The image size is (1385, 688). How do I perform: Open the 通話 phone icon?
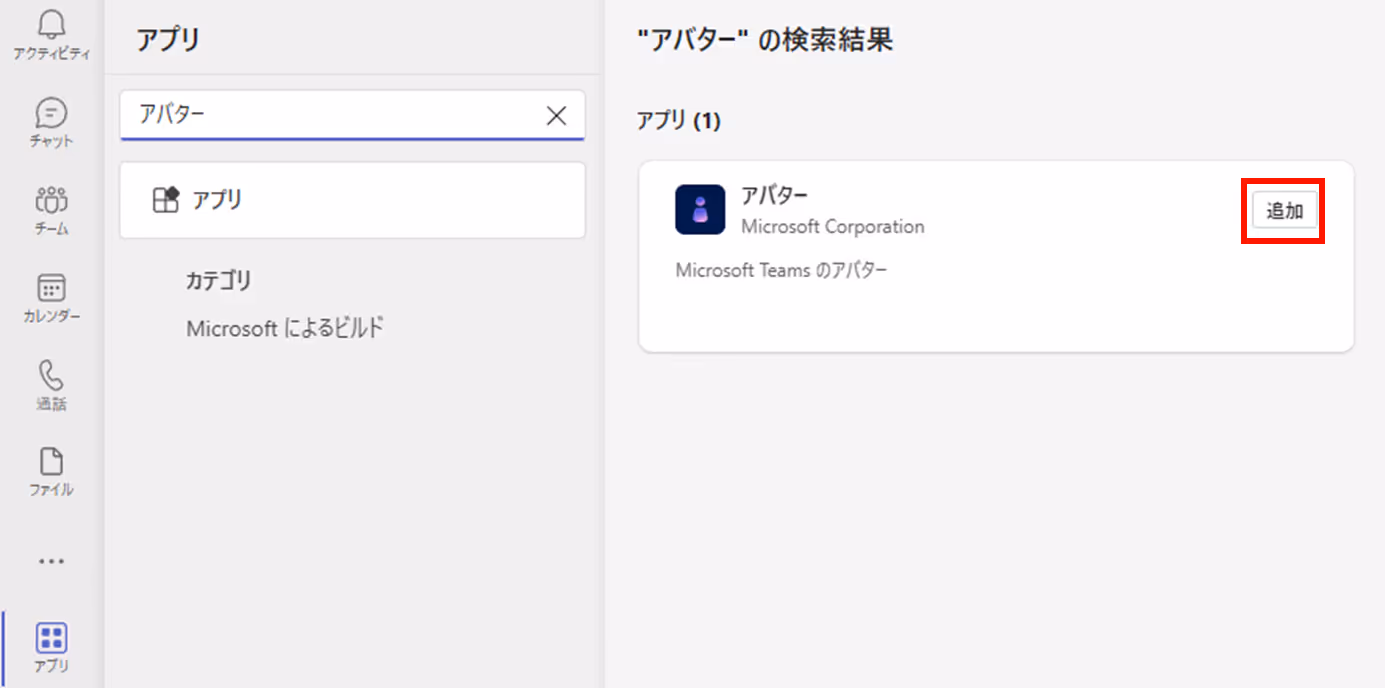coord(51,375)
